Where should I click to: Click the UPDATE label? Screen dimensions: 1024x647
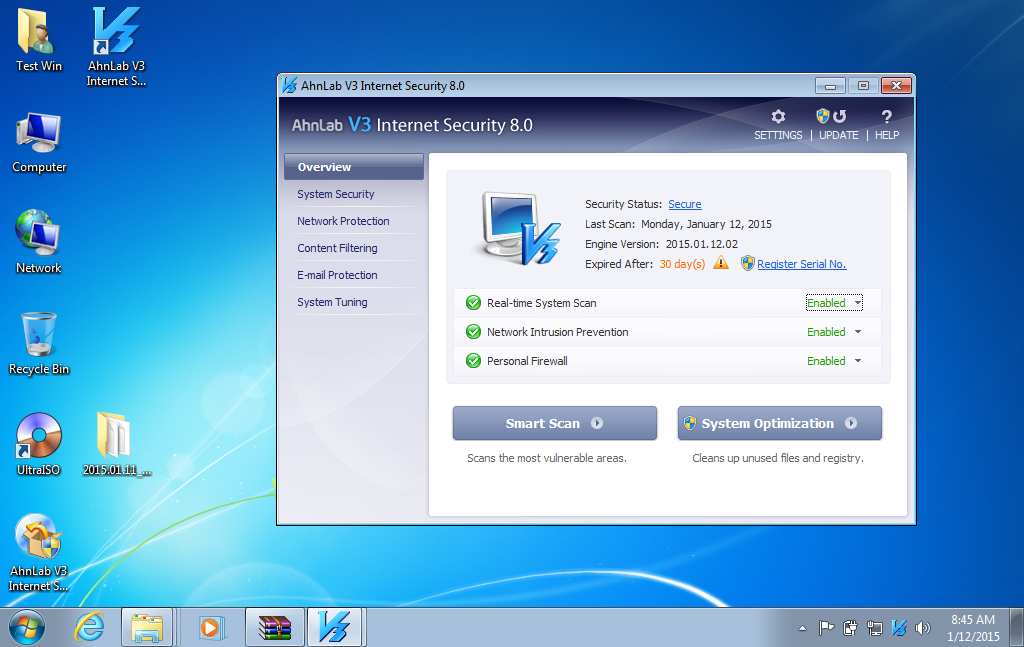[x=839, y=134]
